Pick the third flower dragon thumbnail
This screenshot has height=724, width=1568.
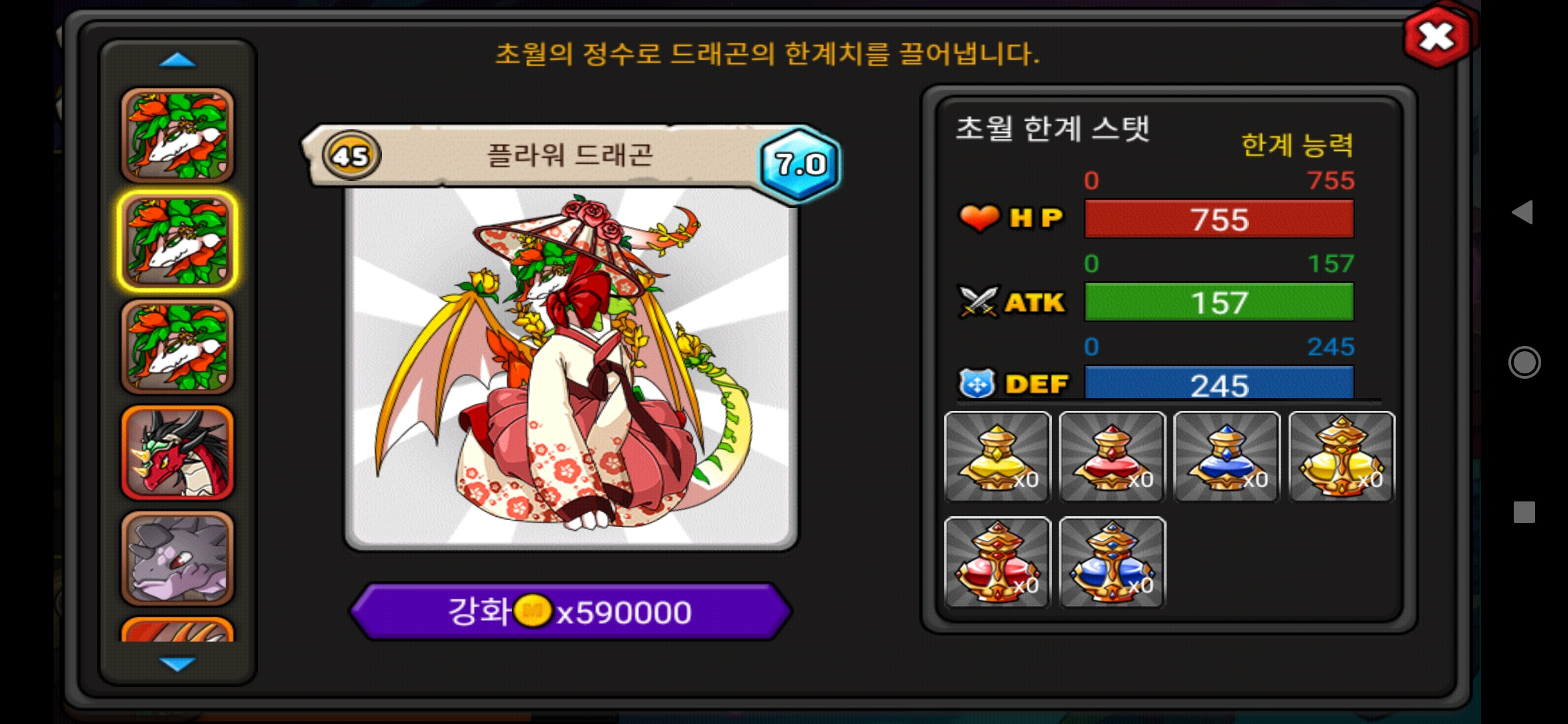pos(178,347)
